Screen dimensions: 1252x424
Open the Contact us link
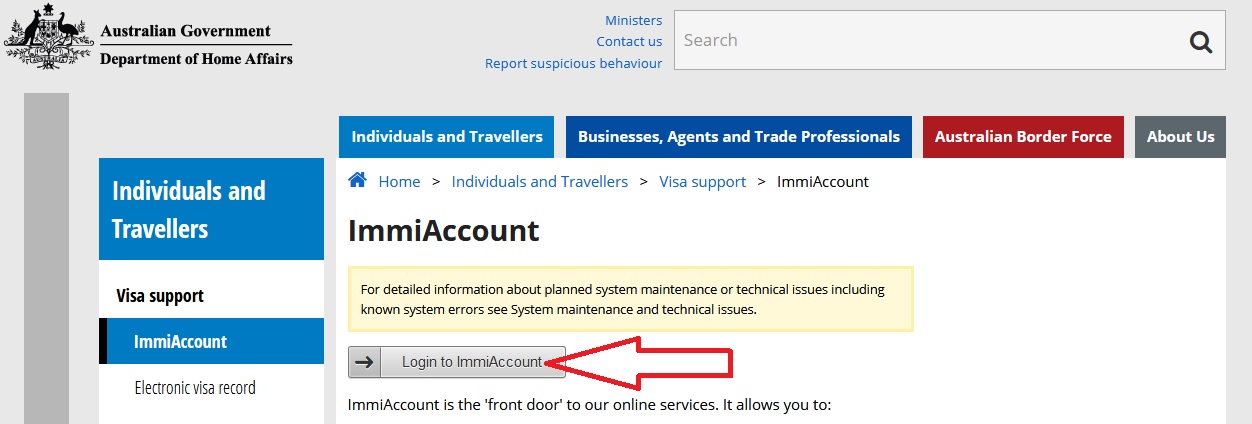tap(629, 41)
